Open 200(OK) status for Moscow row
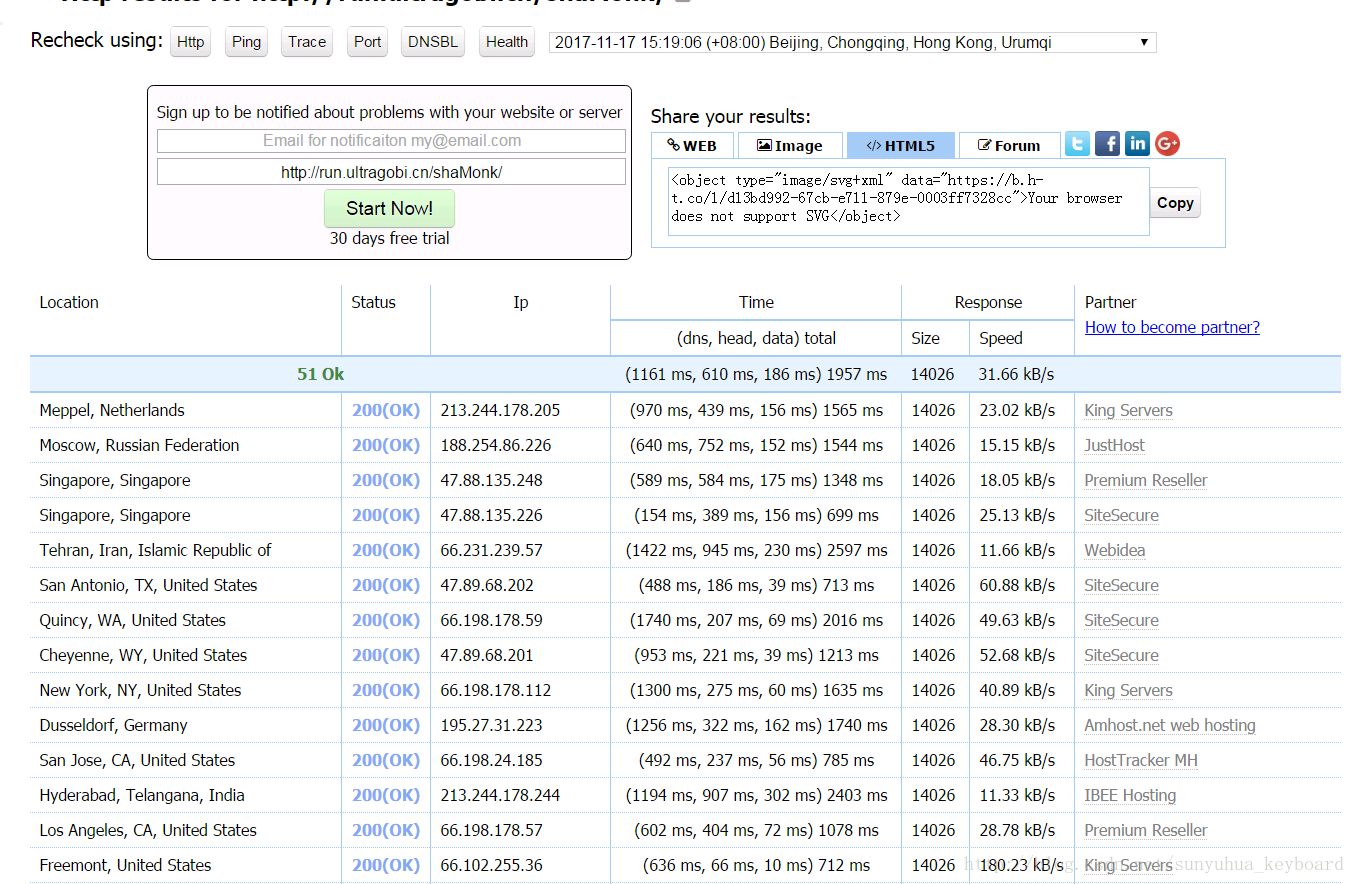This screenshot has height=884, width=1355. 386,445
